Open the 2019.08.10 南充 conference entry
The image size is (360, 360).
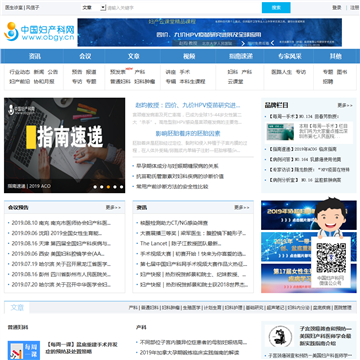(x=61, y=223)
